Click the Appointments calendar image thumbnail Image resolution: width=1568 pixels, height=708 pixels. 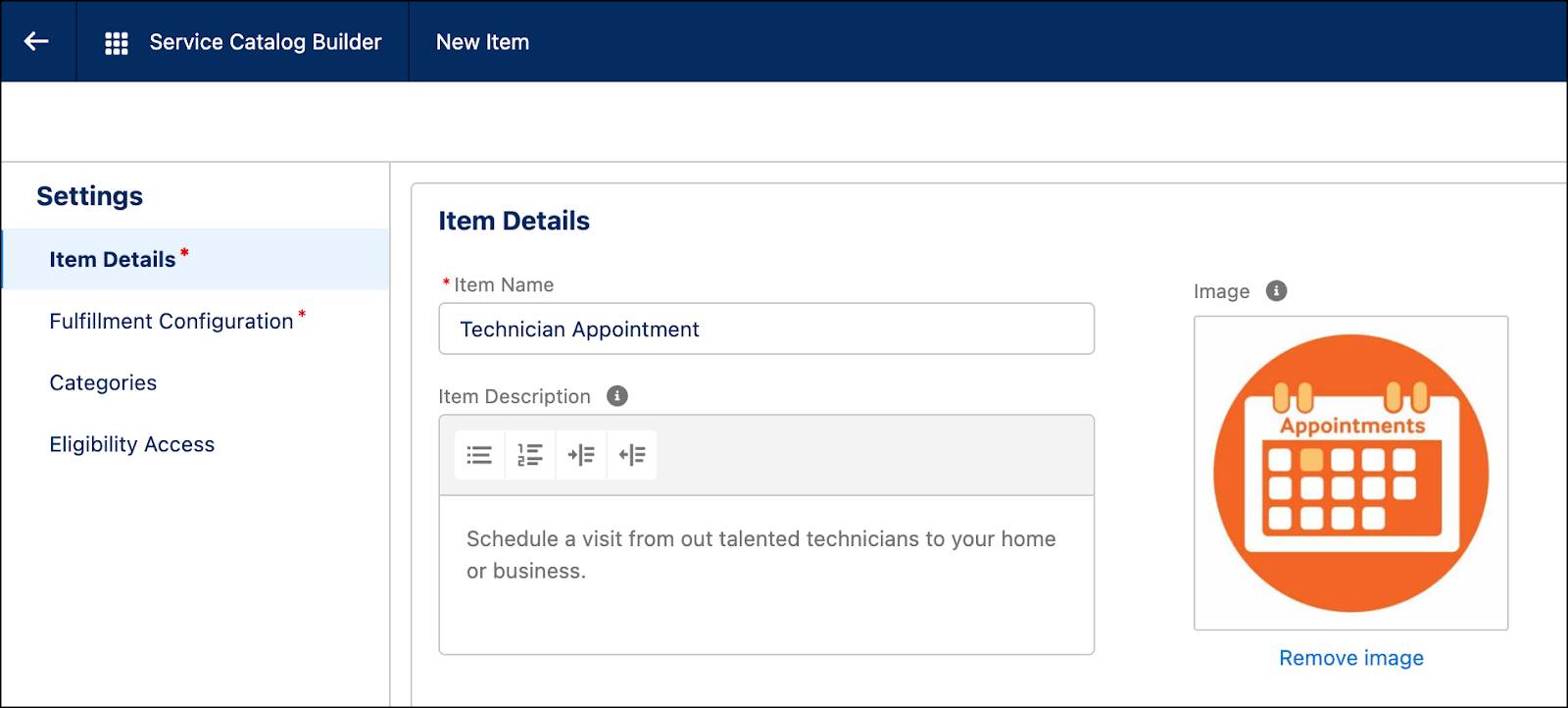coord(1350,473)
